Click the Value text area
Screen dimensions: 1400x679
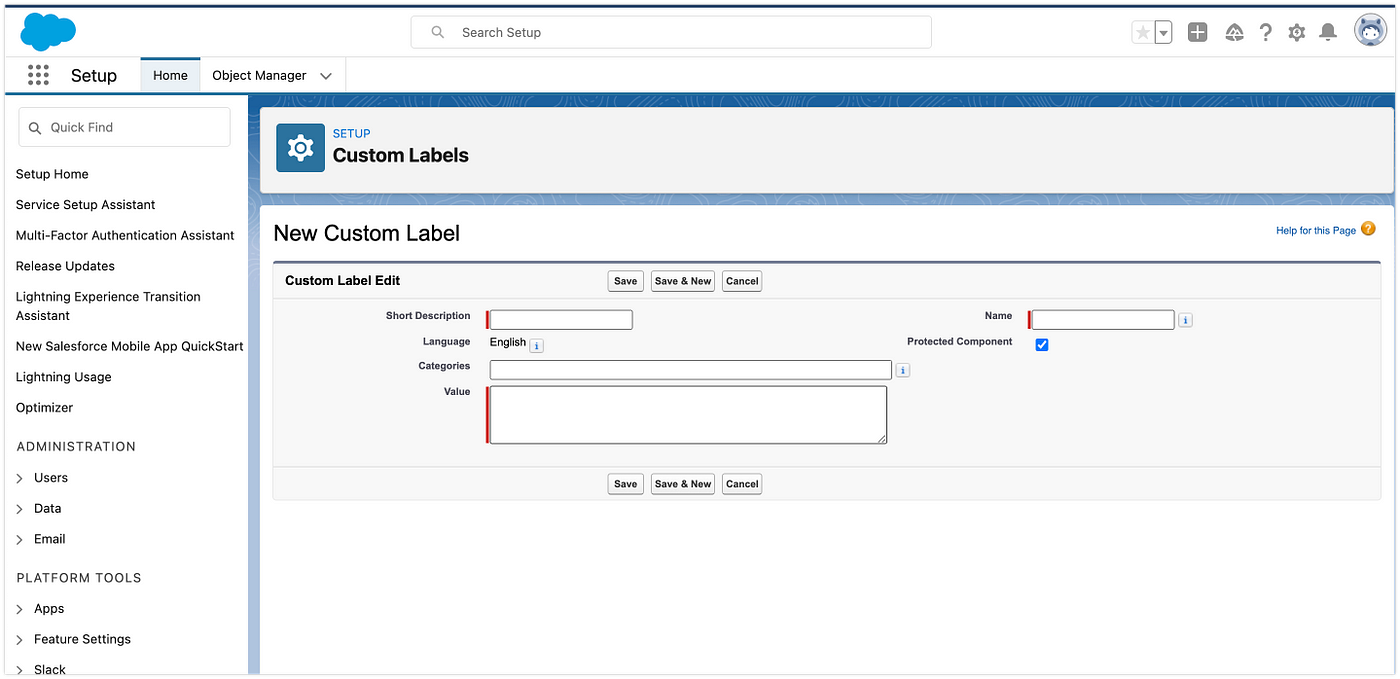688,415
